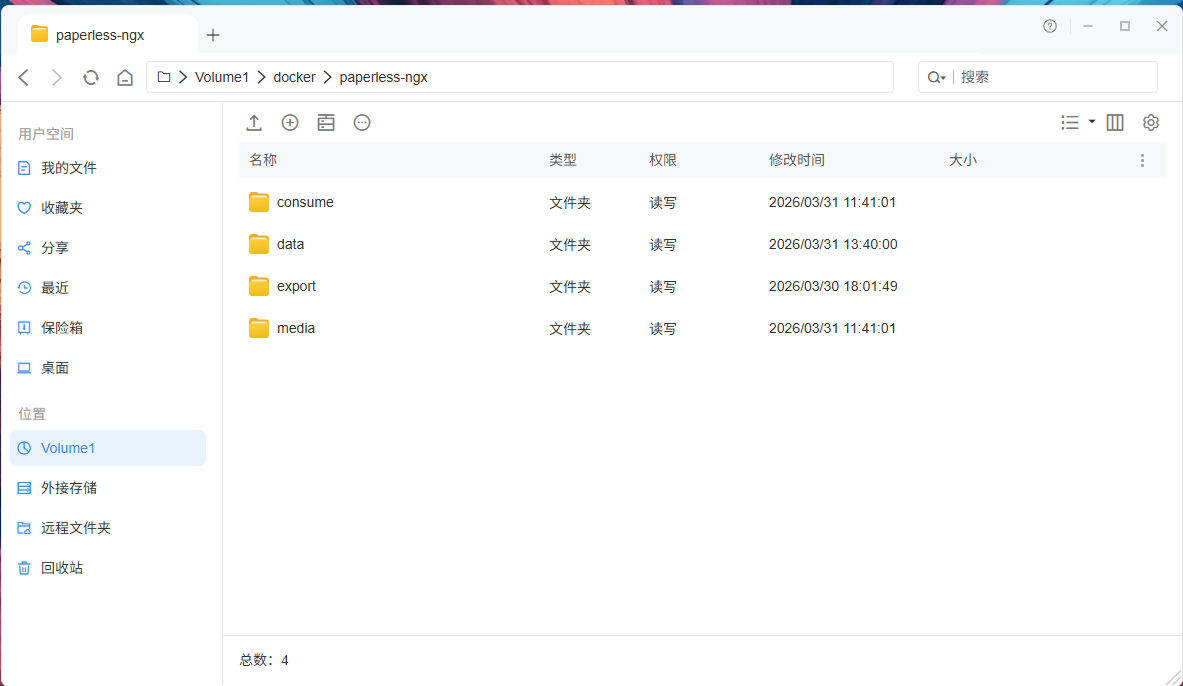The width and height of the screenshot is (1183, 686).
Task: Open the more actions ellipsis icon
Action: [x=362, y=122]
